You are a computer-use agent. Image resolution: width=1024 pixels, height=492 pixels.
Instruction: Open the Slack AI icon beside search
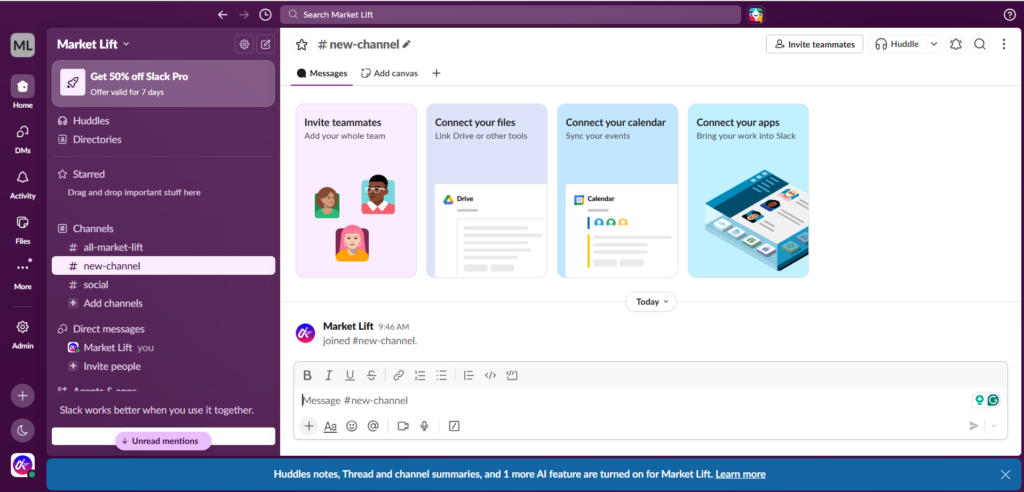(x=756, y=14)
